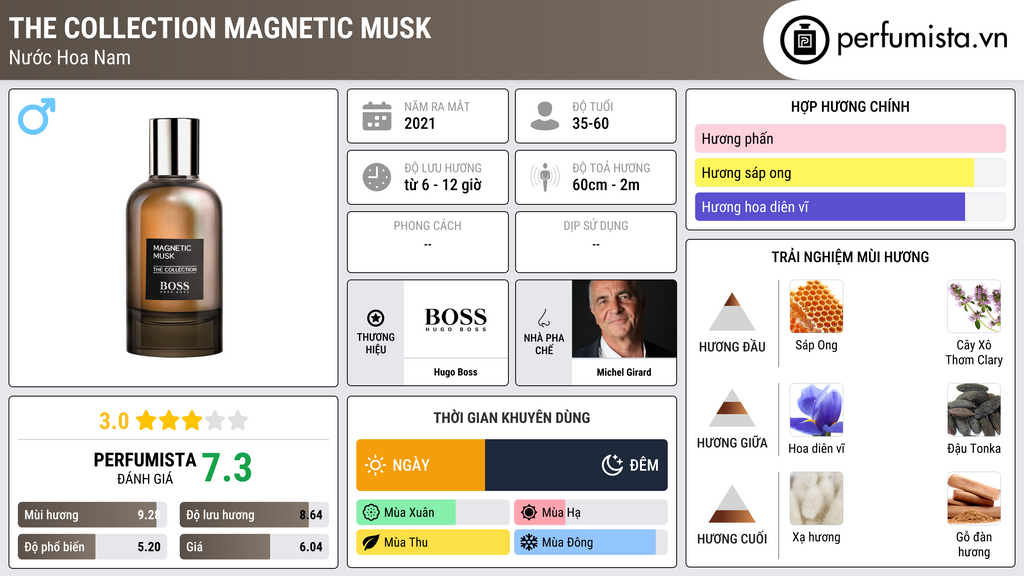Click the age range value 35-60
1024x576 pixels.
[x=590, y=123]
